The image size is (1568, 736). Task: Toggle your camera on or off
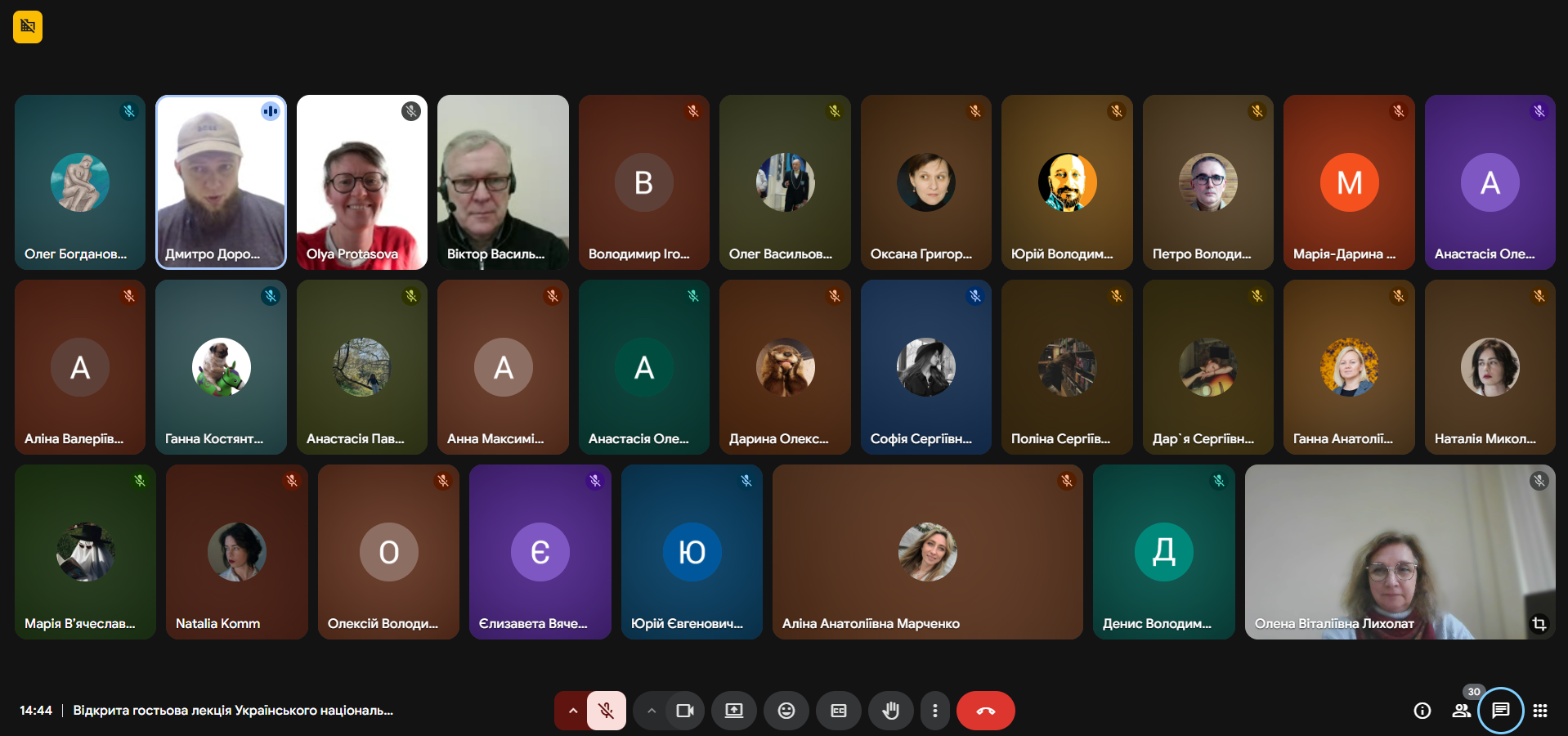click(x=684, y=711)
